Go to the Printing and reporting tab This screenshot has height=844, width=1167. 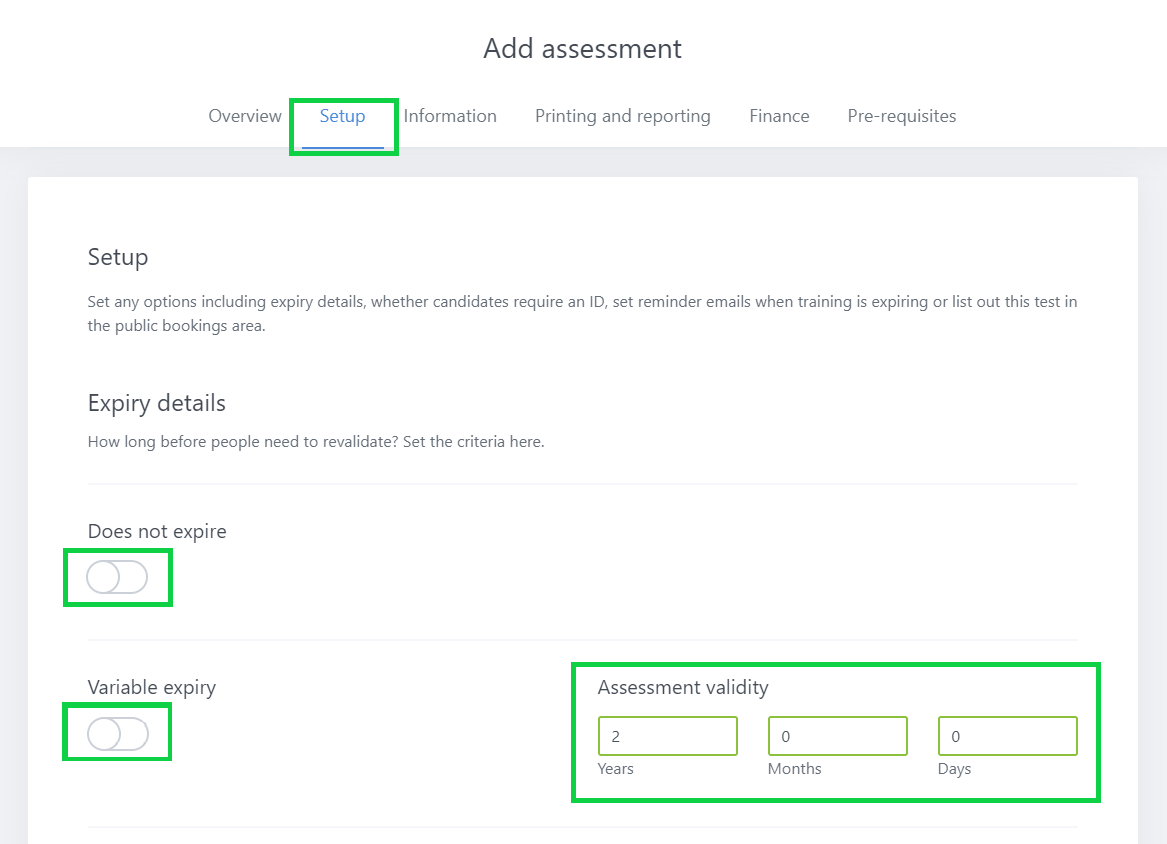coord(622,116)
